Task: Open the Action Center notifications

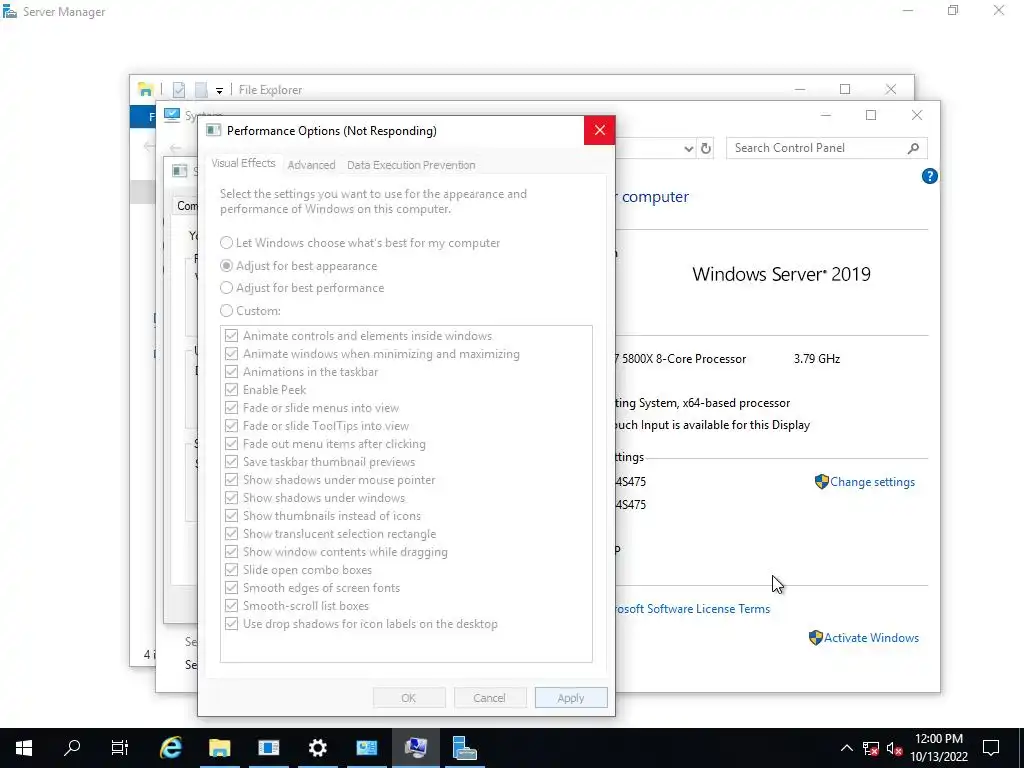Action: (x=991, y=748)
